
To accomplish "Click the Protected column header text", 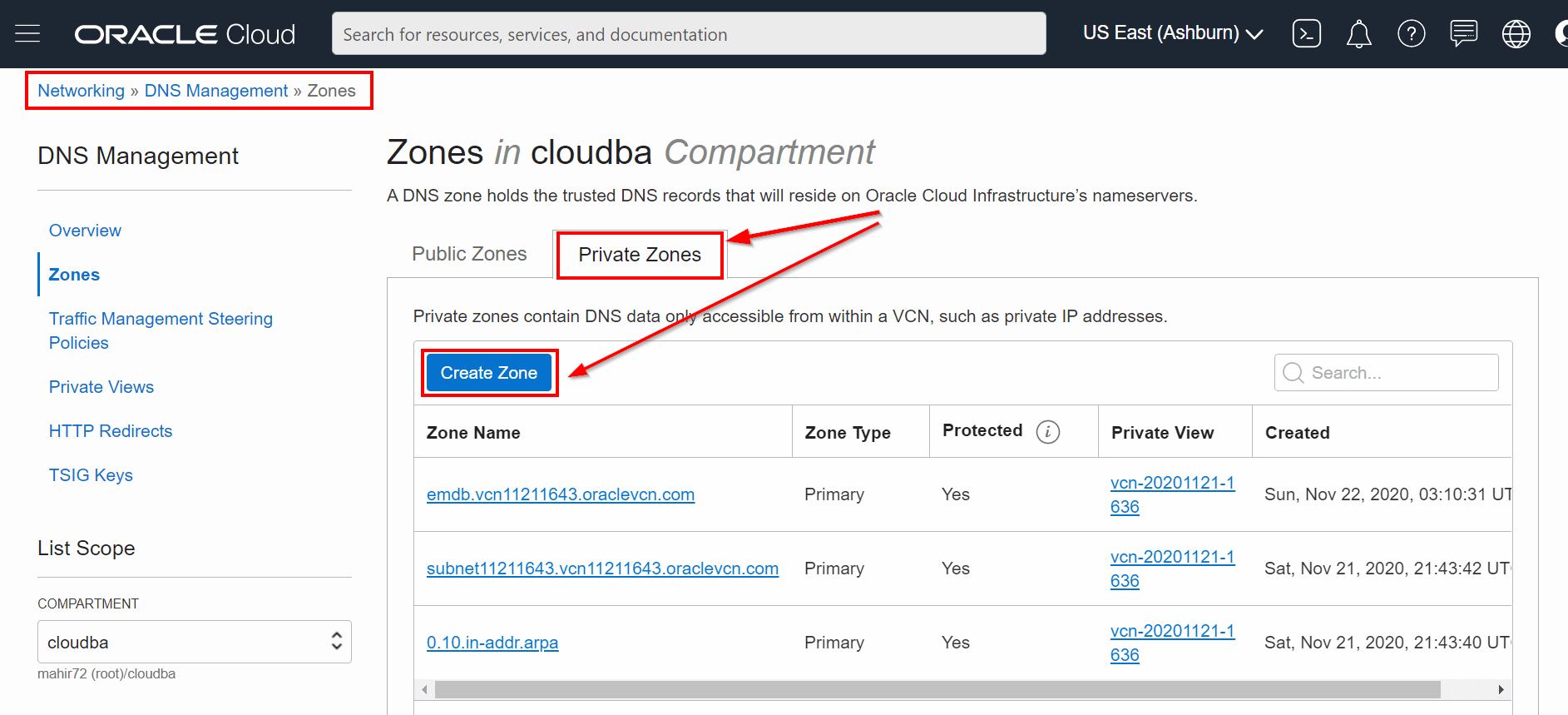I will click(982, 430).
